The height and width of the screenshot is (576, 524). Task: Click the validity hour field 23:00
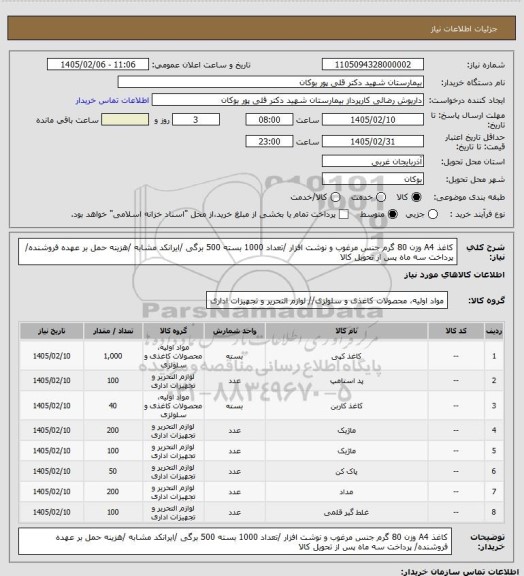pyautogui.click(x=269, y=141)
